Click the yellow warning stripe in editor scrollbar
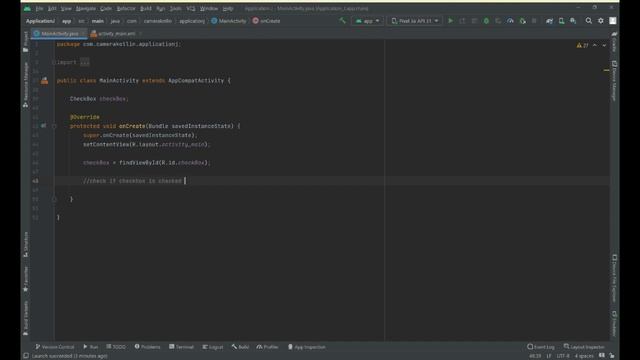 coord(606,70)
